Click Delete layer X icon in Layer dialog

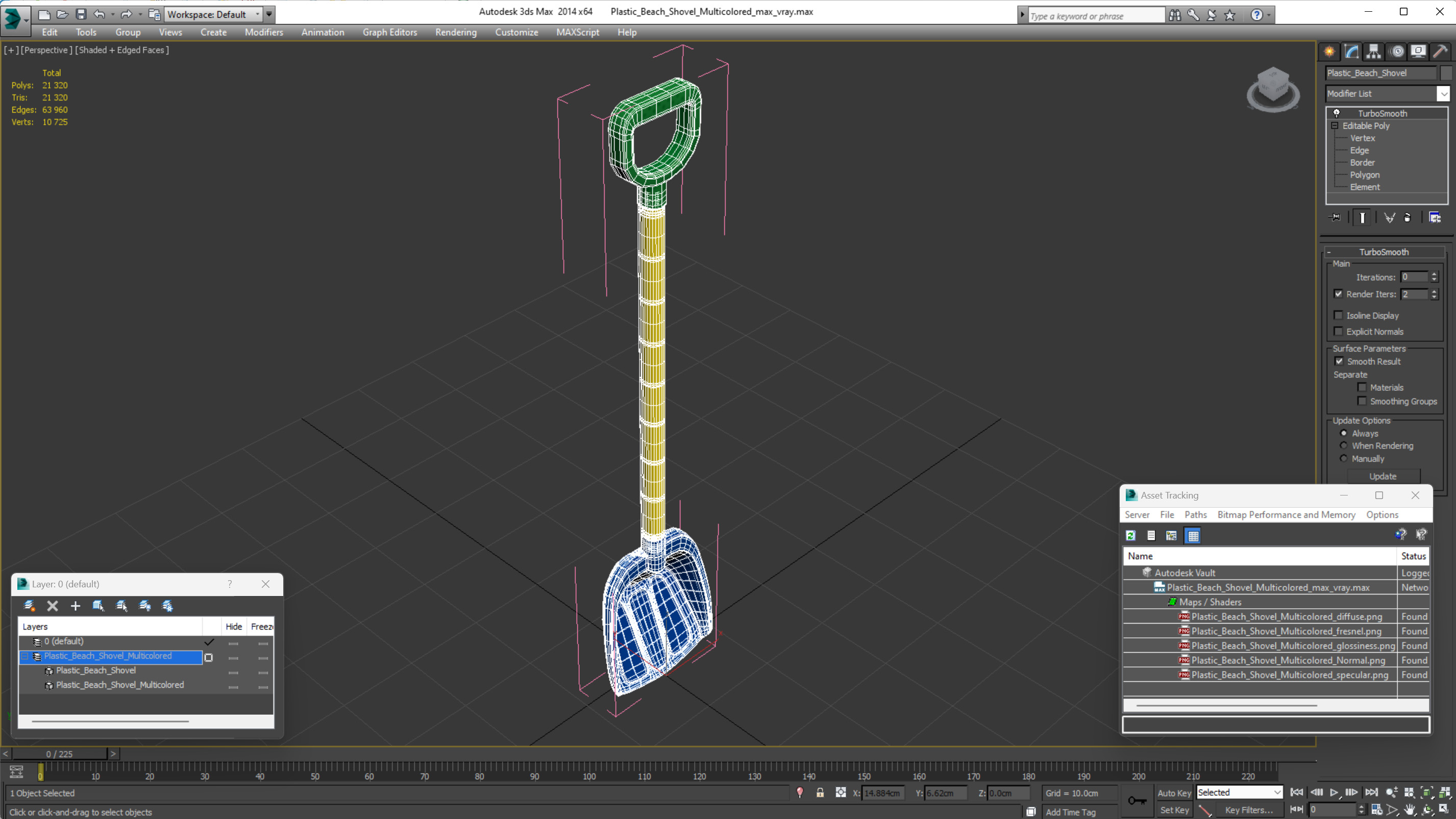tap(53, 606)
